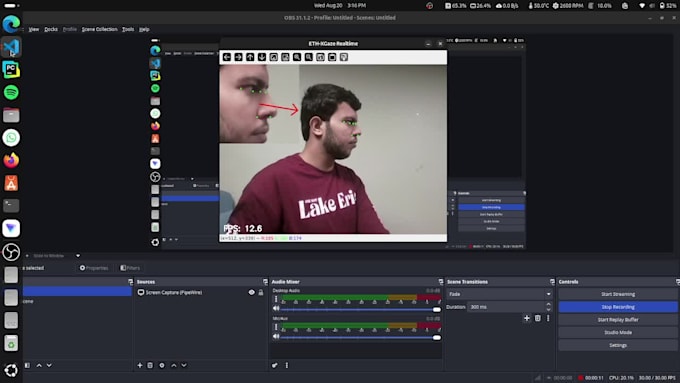Click the last icon in ETH-XGaze toolbar
Screen dimensions: 680x383
(x=344, y=57)
